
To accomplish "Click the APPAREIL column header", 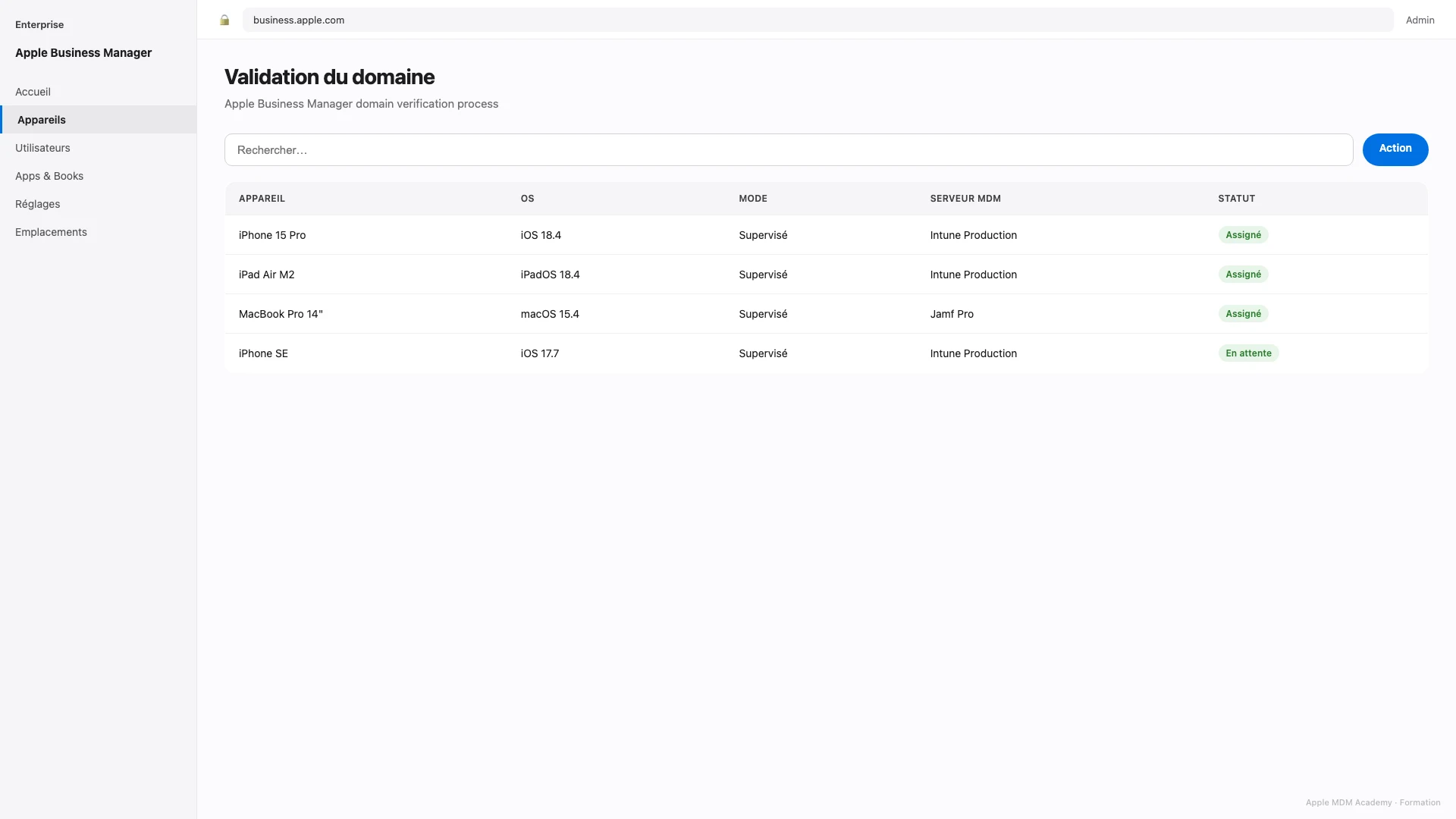I will click(x=262, y=199).
